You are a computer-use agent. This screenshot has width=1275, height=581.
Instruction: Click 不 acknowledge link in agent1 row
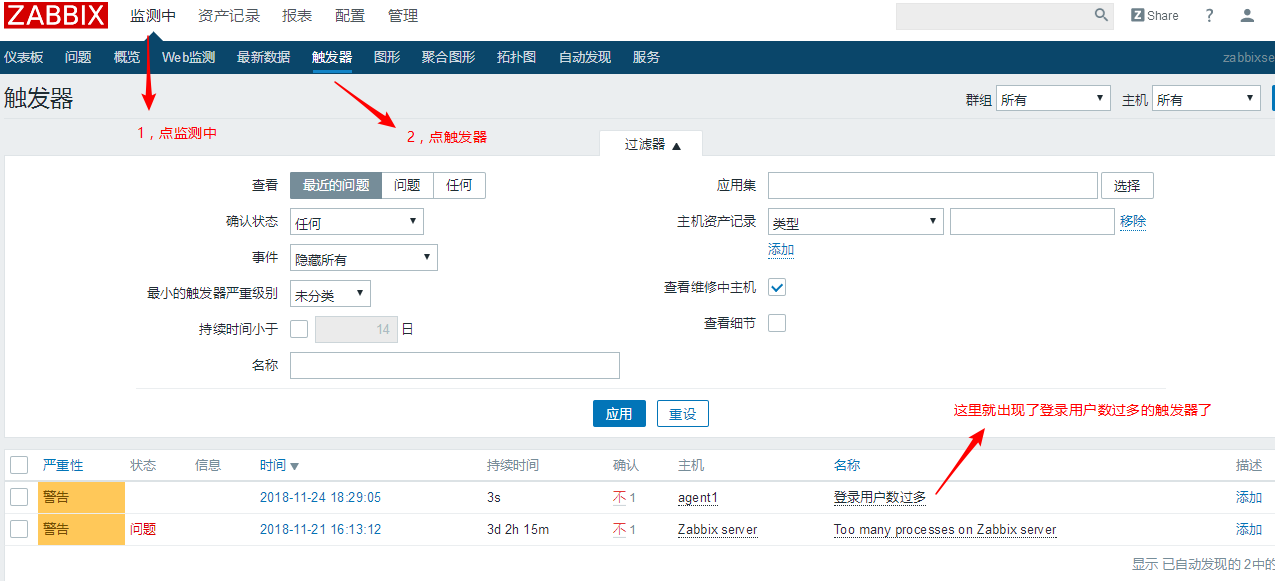pyautogui.click(x=619, y=498)
